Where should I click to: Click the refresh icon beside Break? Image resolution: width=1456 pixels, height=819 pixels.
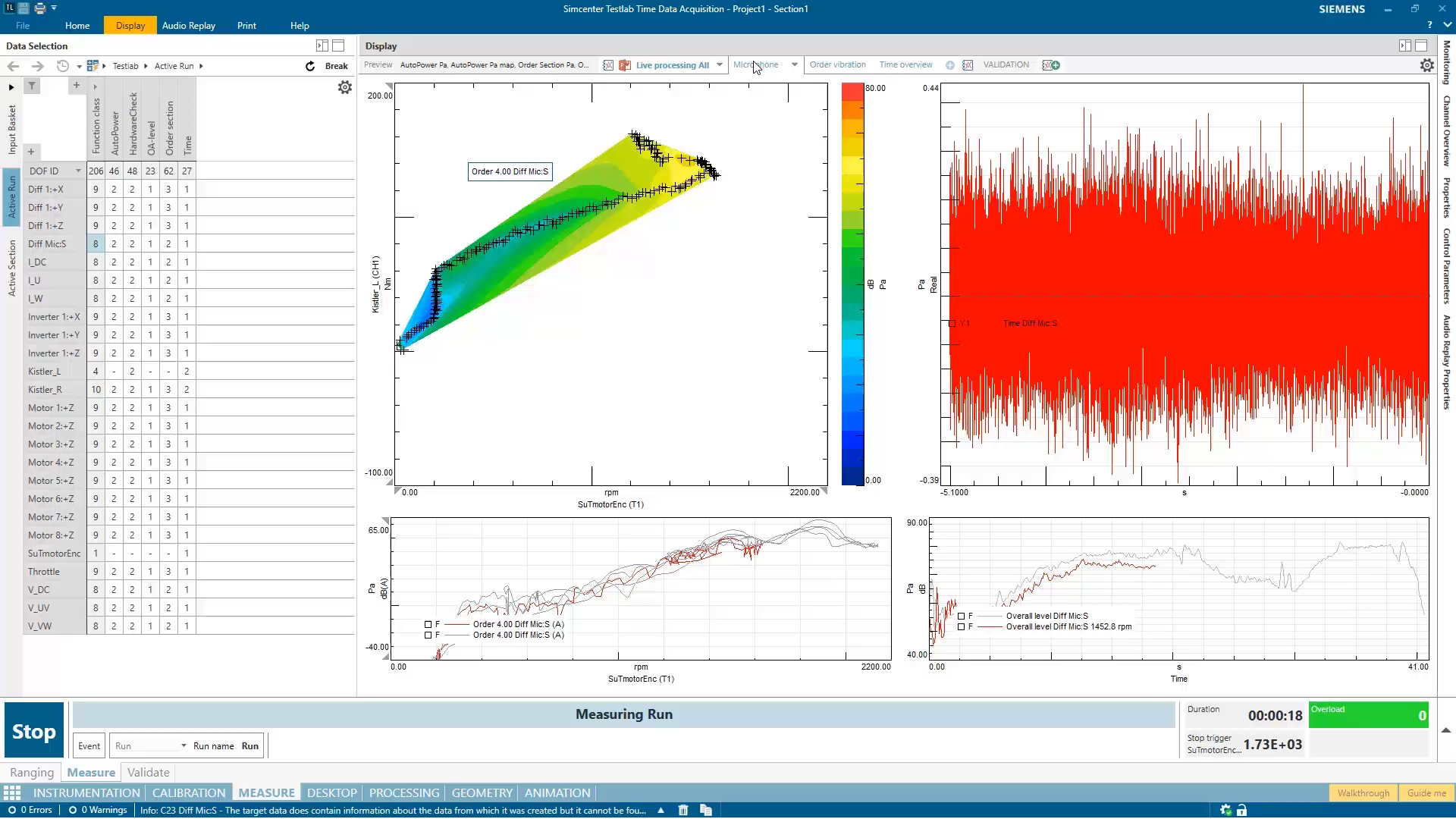point(310,66)
